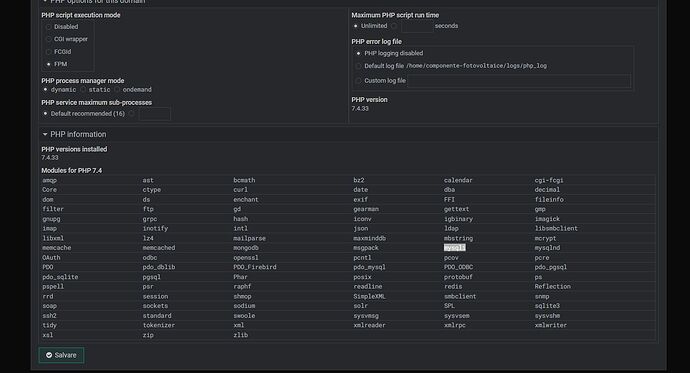Click the run time seconds input field

[417, 26]
